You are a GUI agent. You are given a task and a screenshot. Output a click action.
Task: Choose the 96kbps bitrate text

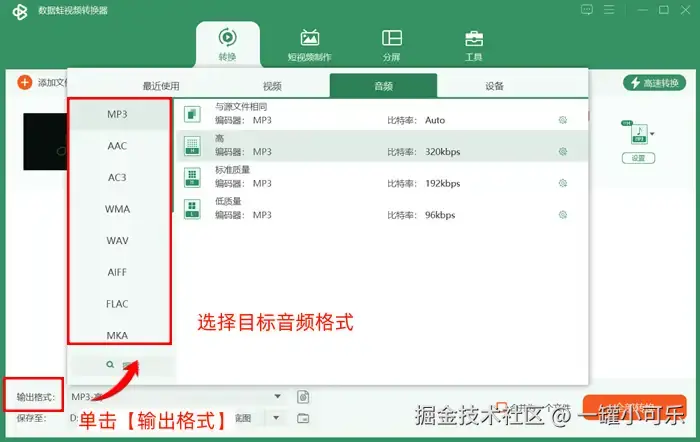click(x=440, y=215)
